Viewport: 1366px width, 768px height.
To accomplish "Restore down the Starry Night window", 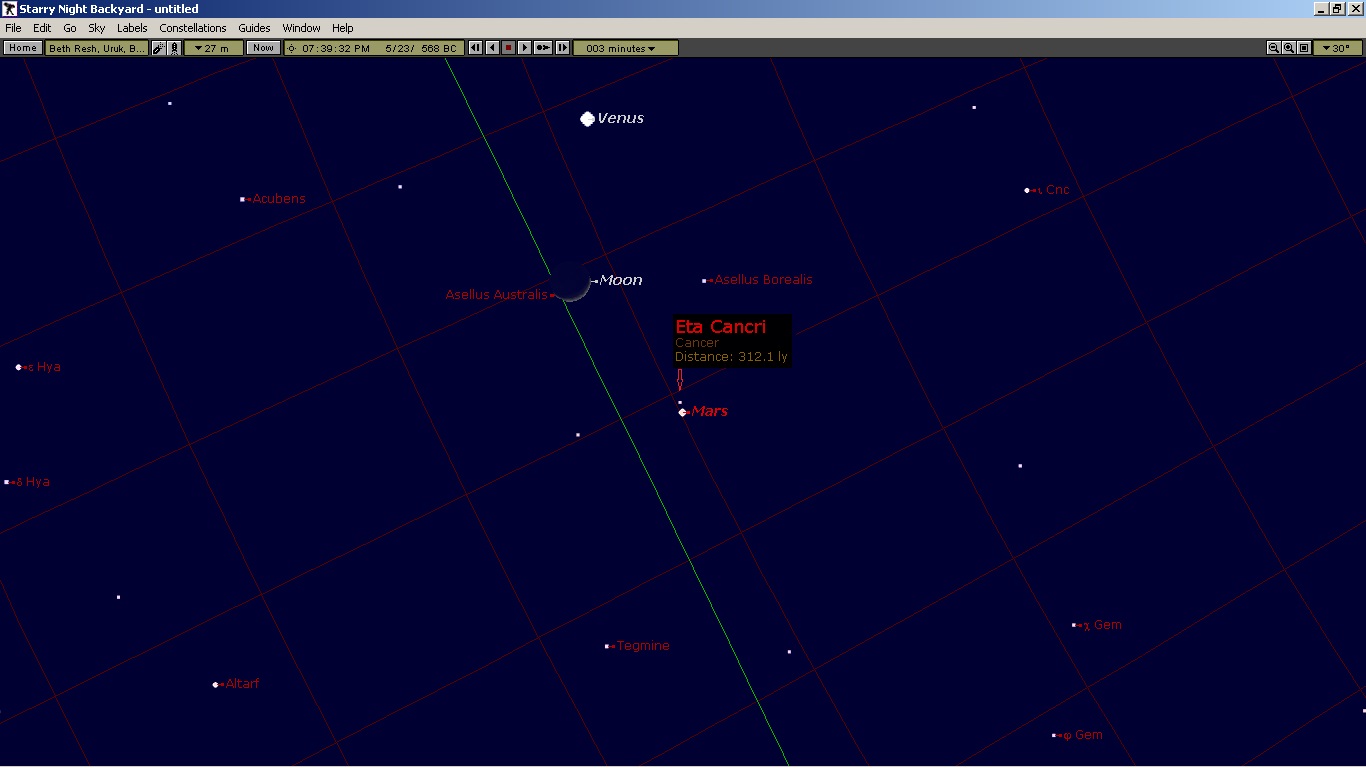I will (1337, 9).
